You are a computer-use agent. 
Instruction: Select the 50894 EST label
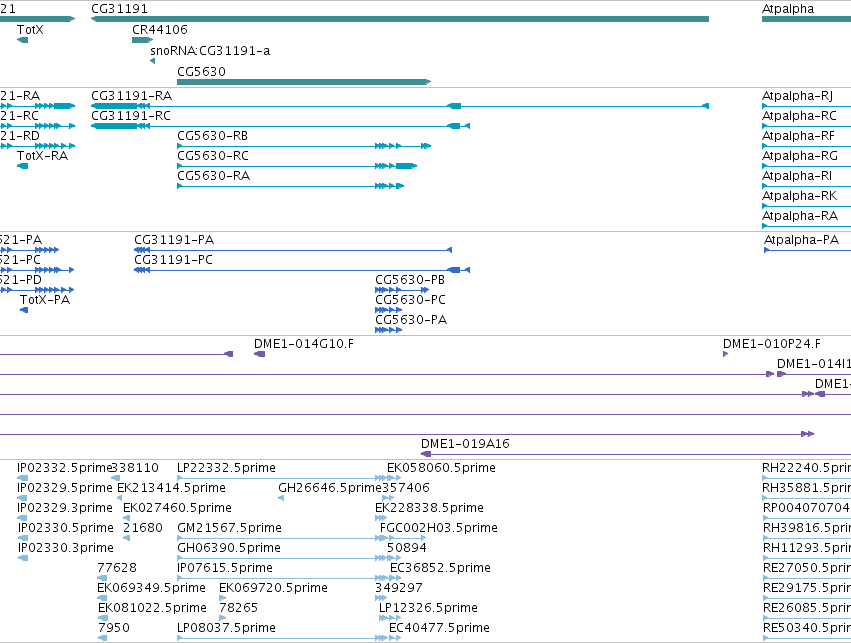(x=407, y=548)
